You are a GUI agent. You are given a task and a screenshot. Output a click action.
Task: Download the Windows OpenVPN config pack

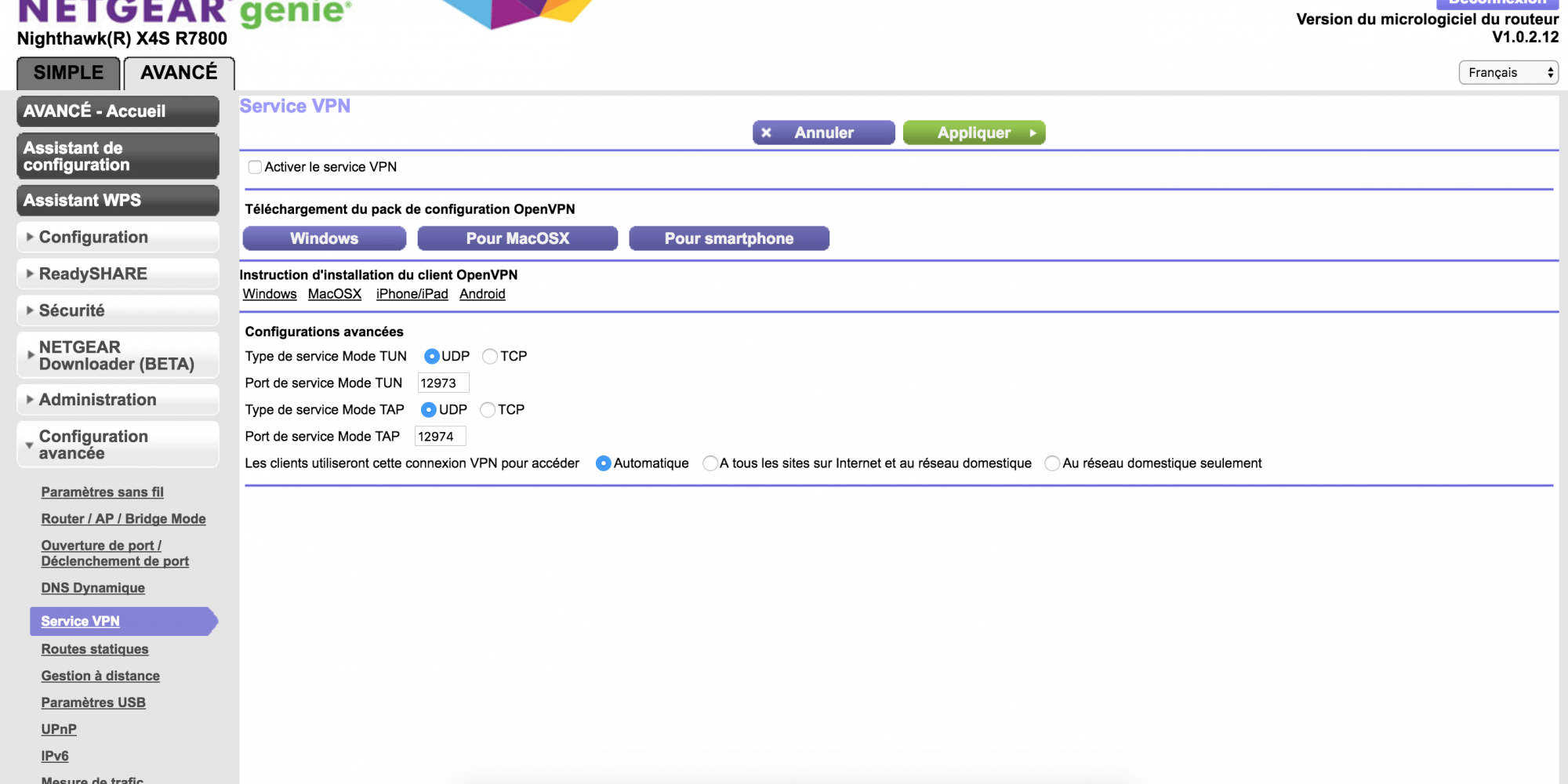click(x=325, y=238)
